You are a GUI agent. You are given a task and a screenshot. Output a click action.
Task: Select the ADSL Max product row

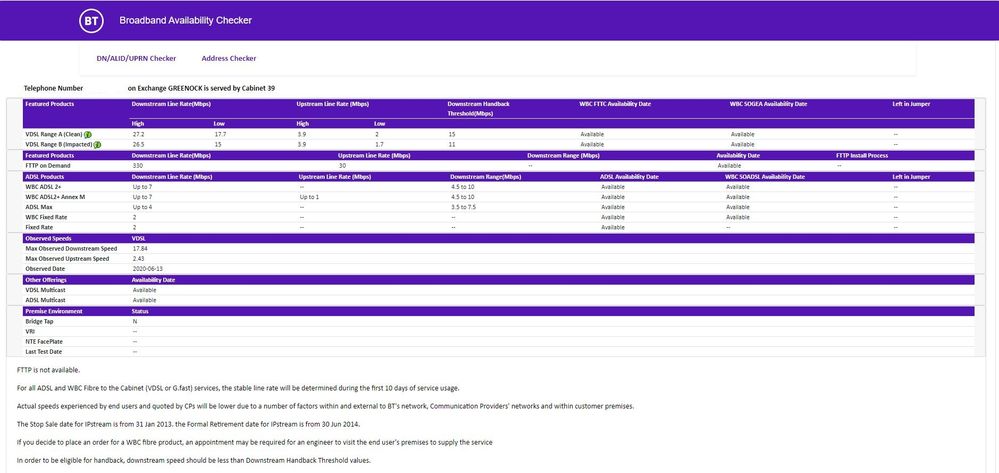click(40, 207)
